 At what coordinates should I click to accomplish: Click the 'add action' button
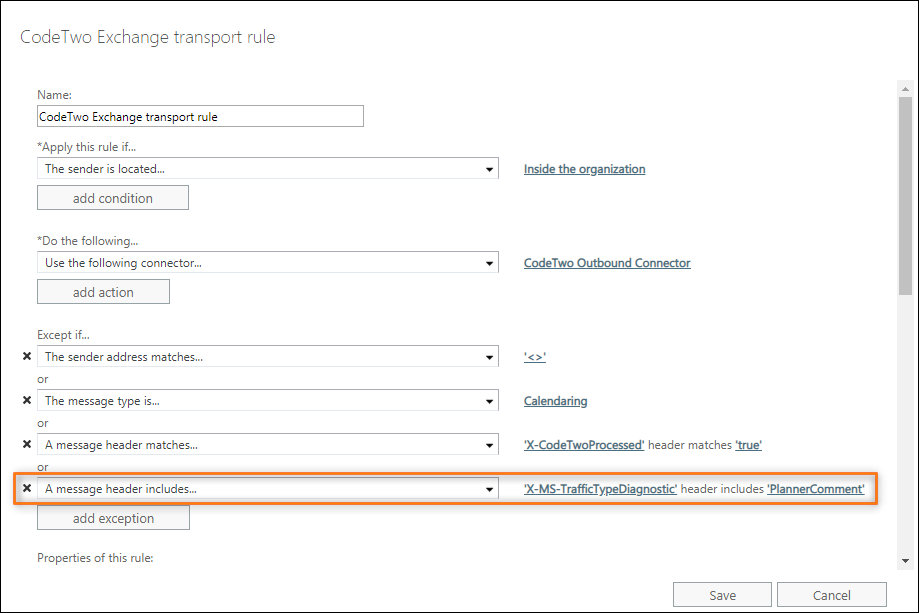coord(103,291)
